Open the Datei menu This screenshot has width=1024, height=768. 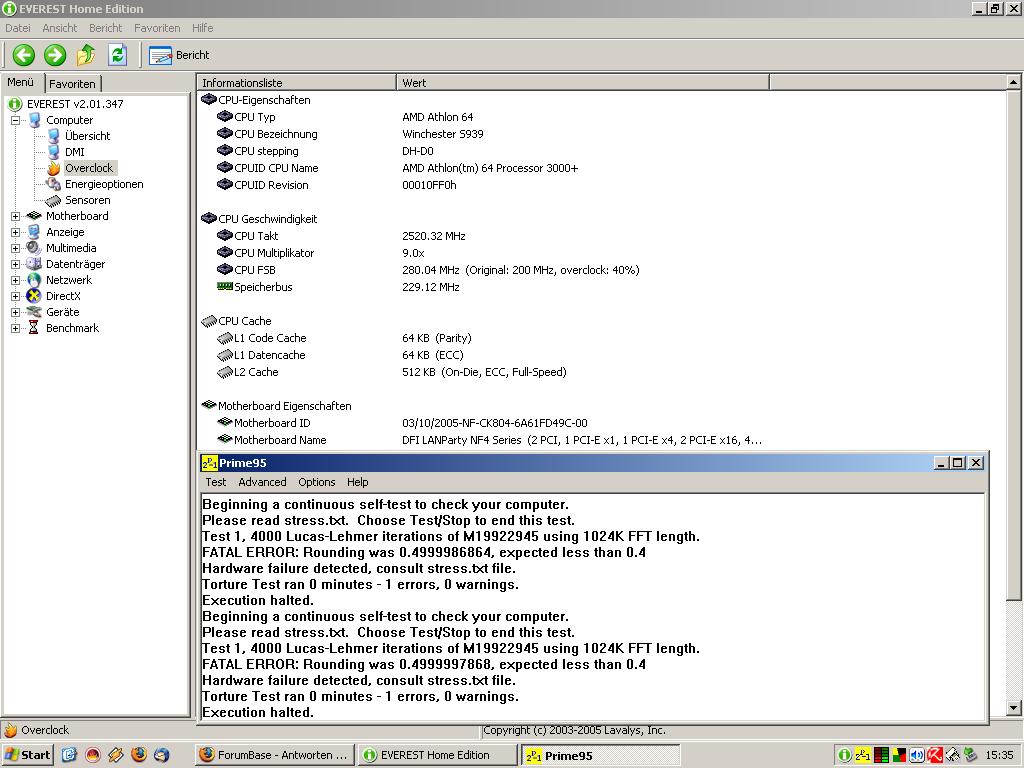point(18,28)
